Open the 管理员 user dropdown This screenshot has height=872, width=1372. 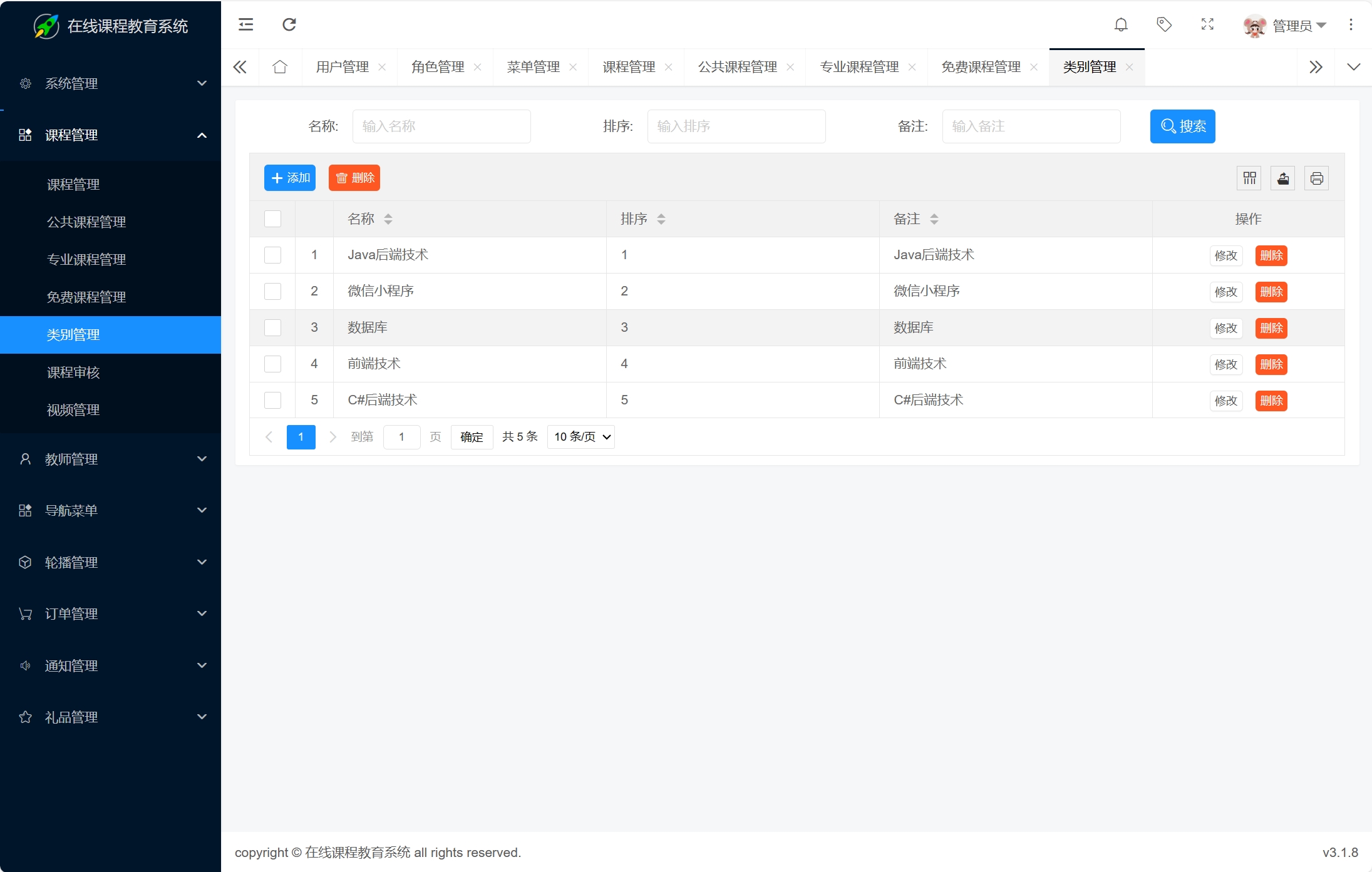point(1291,26)
